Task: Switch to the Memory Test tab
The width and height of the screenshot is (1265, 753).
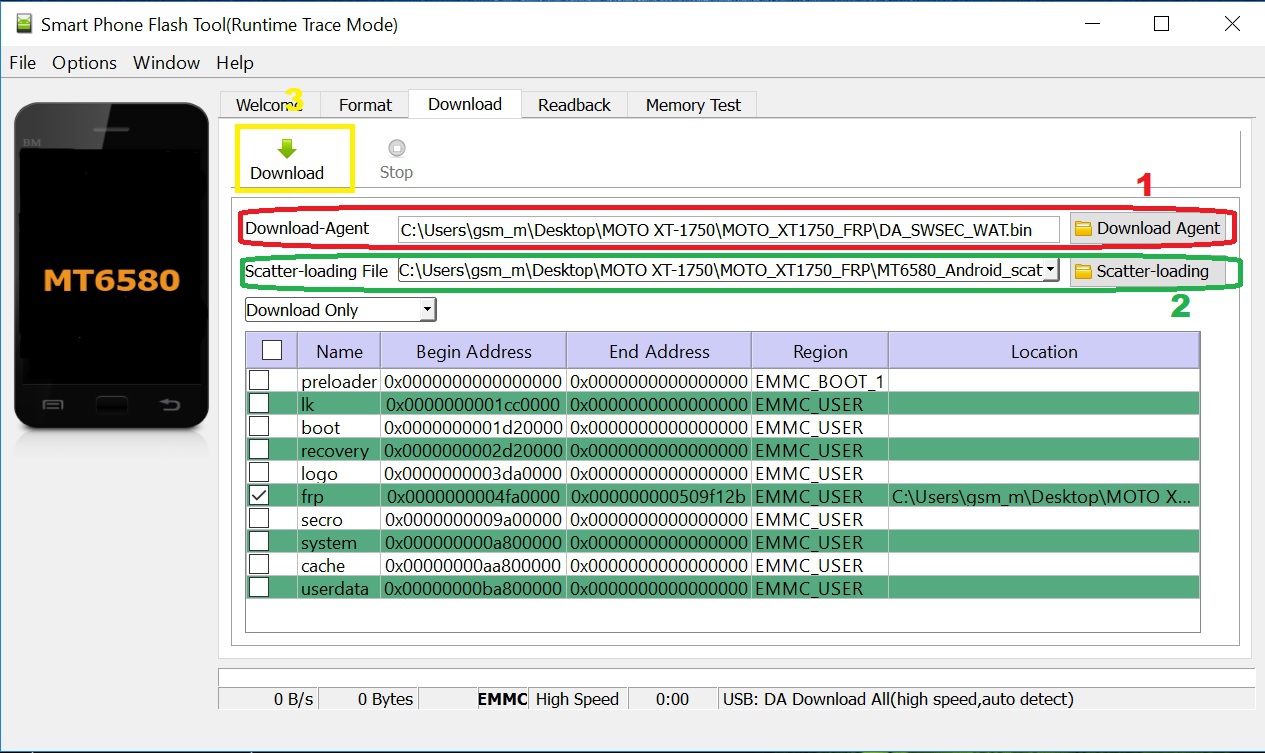Action: (693, 105)
